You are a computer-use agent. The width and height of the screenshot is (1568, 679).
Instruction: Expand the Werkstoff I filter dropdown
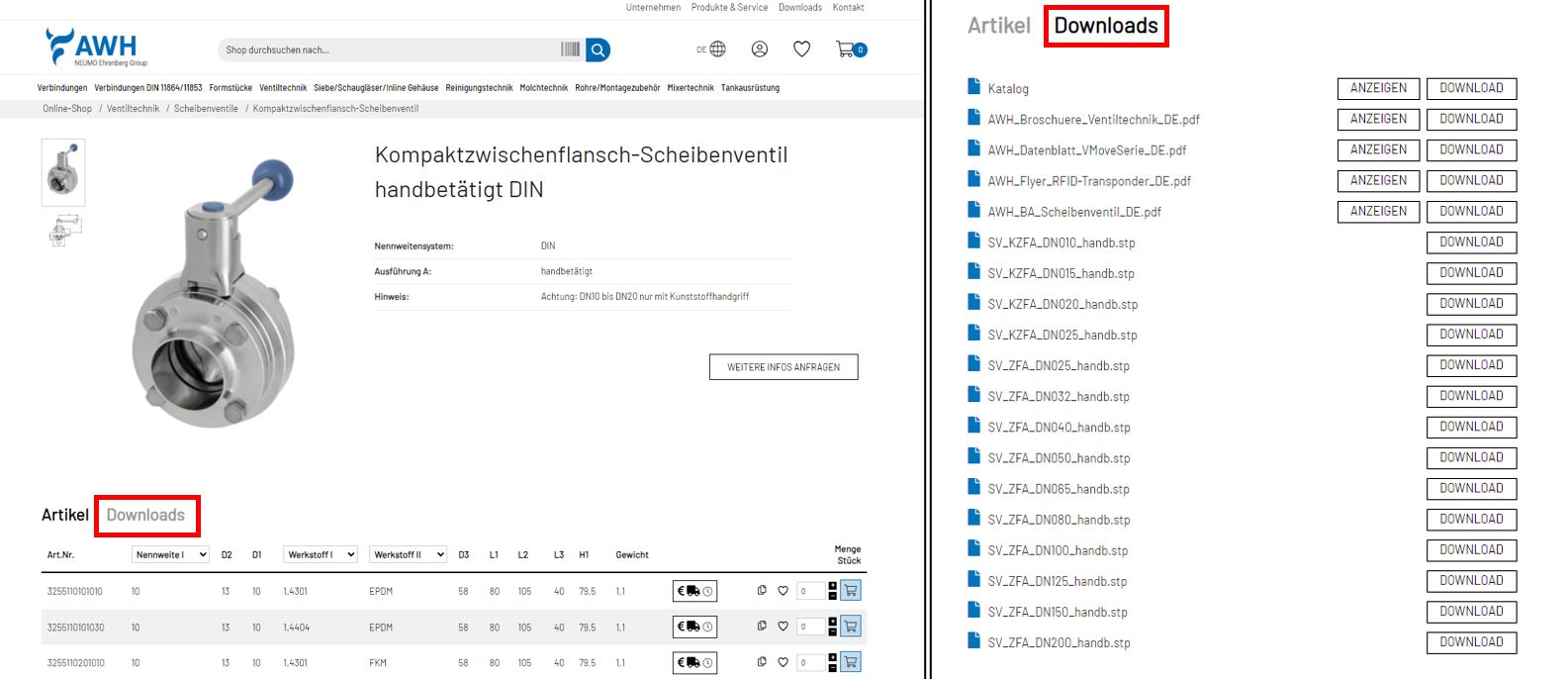pyautogui.click(x=320, y=554)
